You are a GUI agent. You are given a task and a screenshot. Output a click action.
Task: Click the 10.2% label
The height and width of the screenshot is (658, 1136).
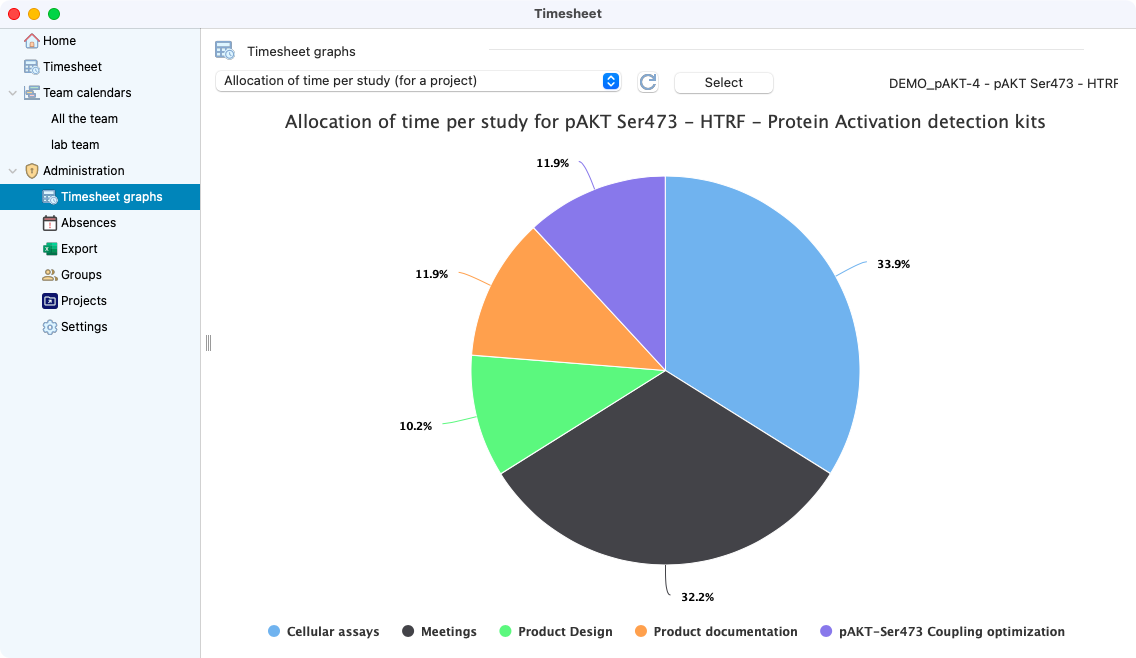click(416, 426)
